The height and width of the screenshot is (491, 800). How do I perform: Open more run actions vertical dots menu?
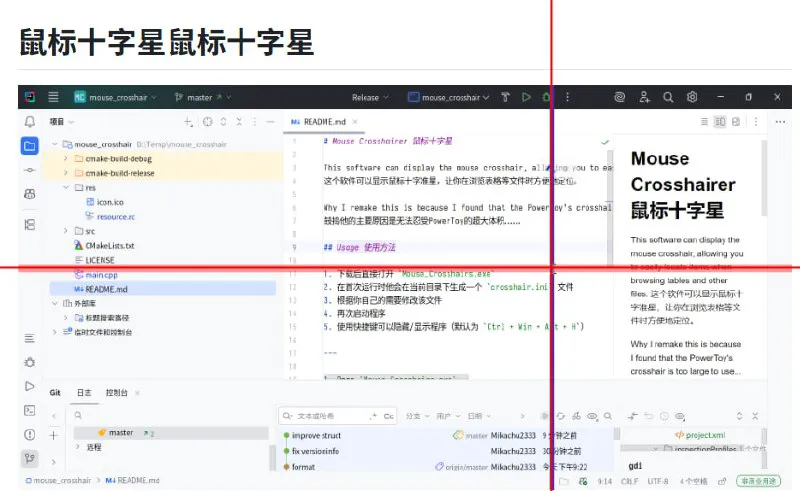coord(567,97)
